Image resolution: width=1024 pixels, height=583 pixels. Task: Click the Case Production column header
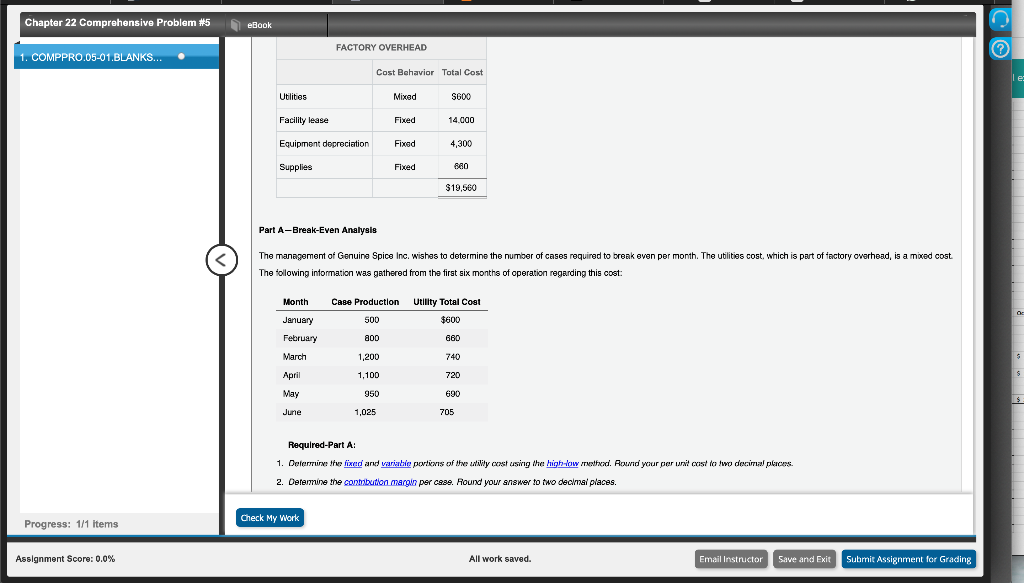tap(365, 302)
